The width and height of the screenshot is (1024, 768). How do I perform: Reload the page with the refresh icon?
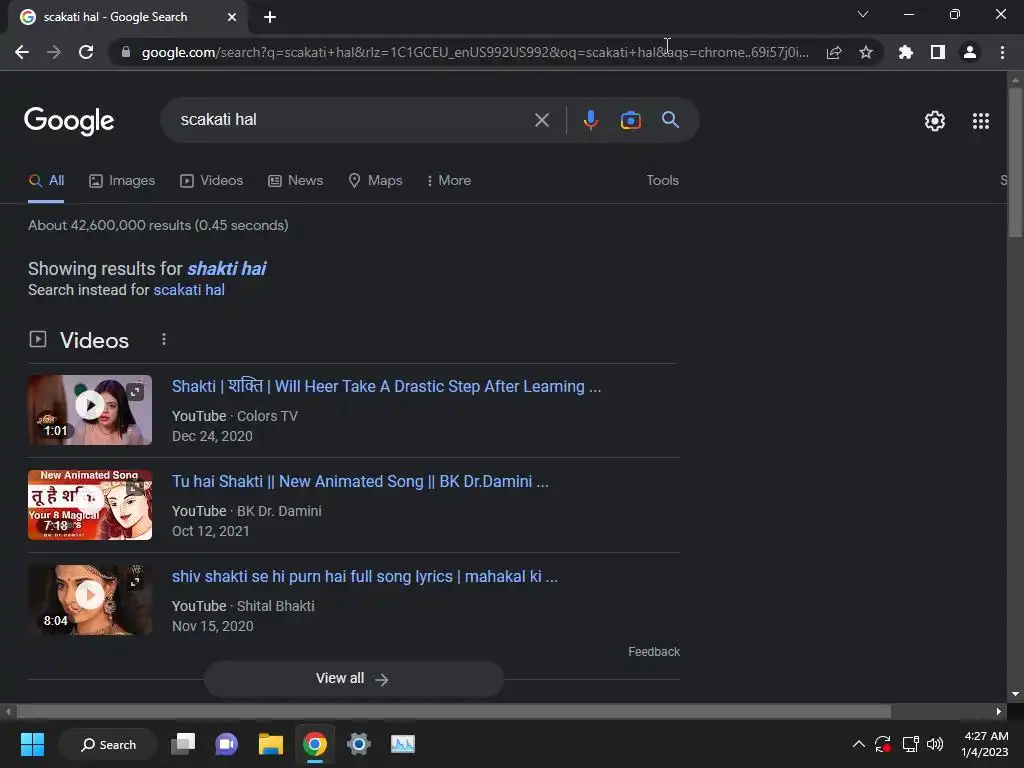point(86,52)
